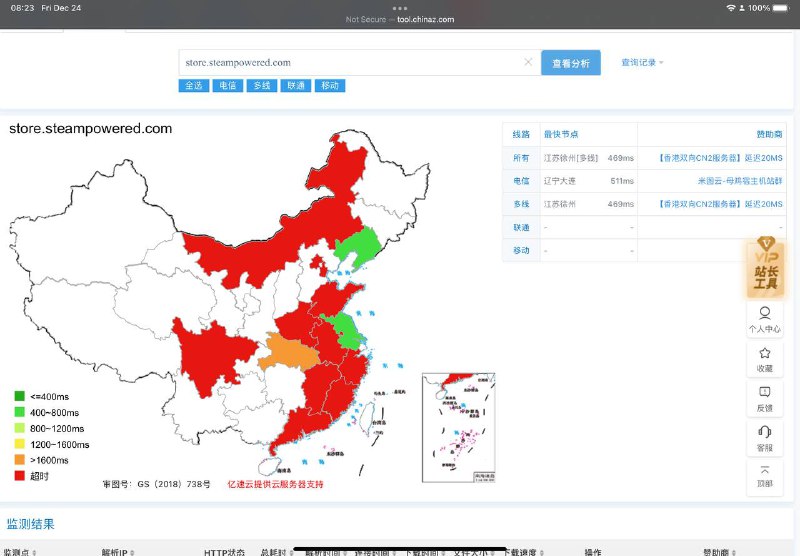Image resolution: width=800 pixels, height=556 pixels.
Task: Click the red Sichuan province on the map
Action: (x=212, y=355)
